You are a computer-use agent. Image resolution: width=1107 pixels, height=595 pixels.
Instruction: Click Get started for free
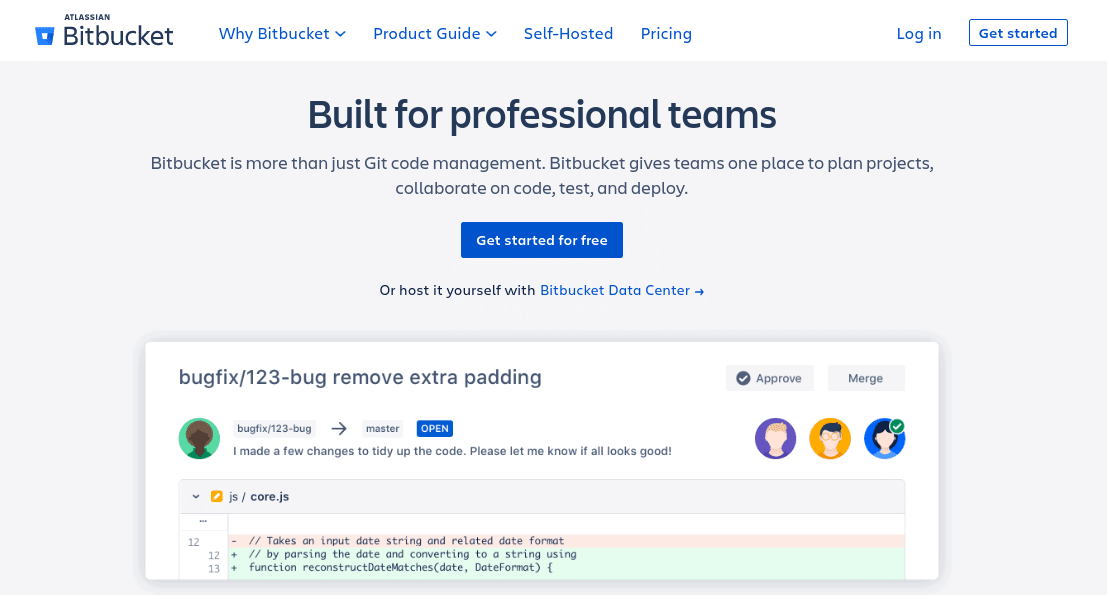click(541, 240)
